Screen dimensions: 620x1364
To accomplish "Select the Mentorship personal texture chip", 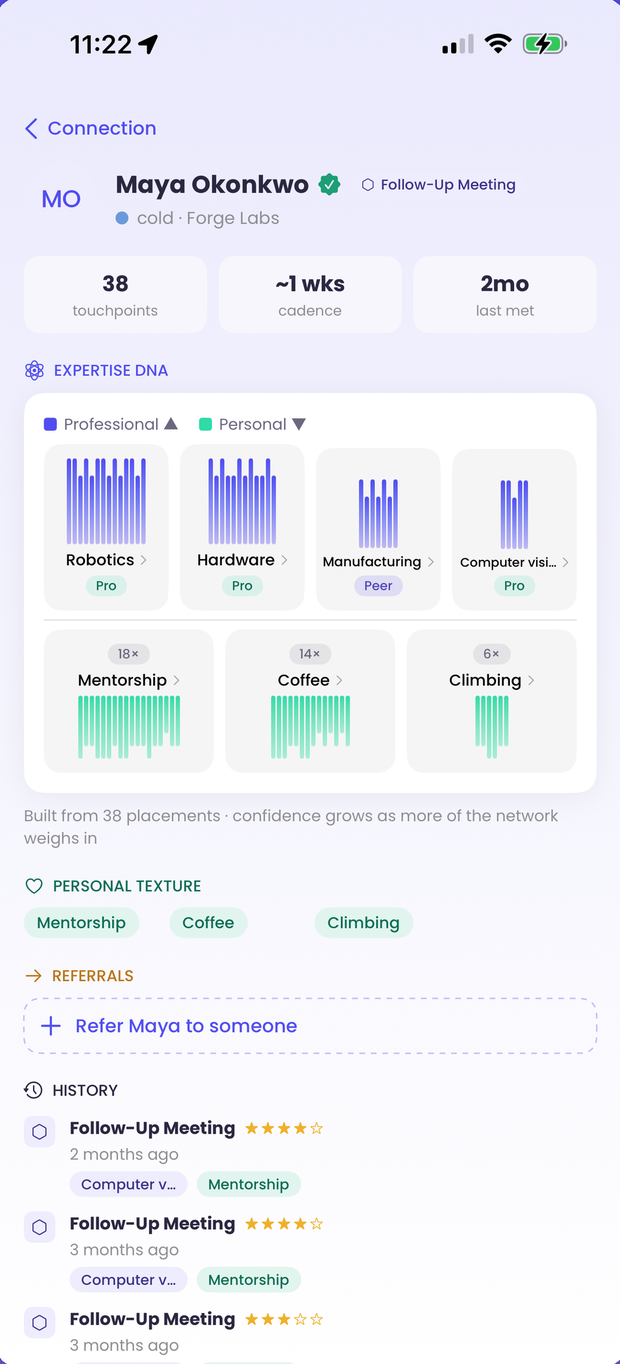I will point(81,923).
